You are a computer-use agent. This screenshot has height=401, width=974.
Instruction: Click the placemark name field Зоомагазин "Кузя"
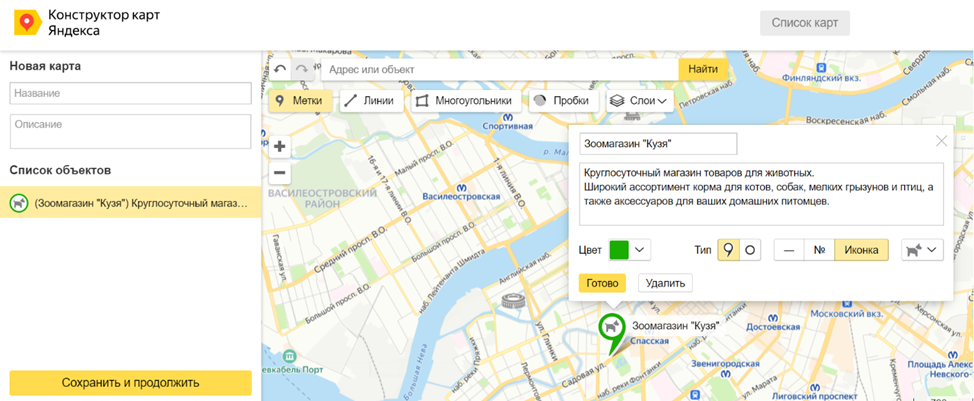click(658, 143)
